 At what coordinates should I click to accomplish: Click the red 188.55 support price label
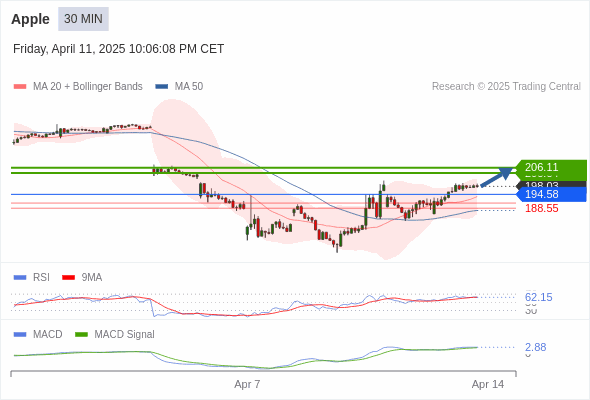(541, 208)
